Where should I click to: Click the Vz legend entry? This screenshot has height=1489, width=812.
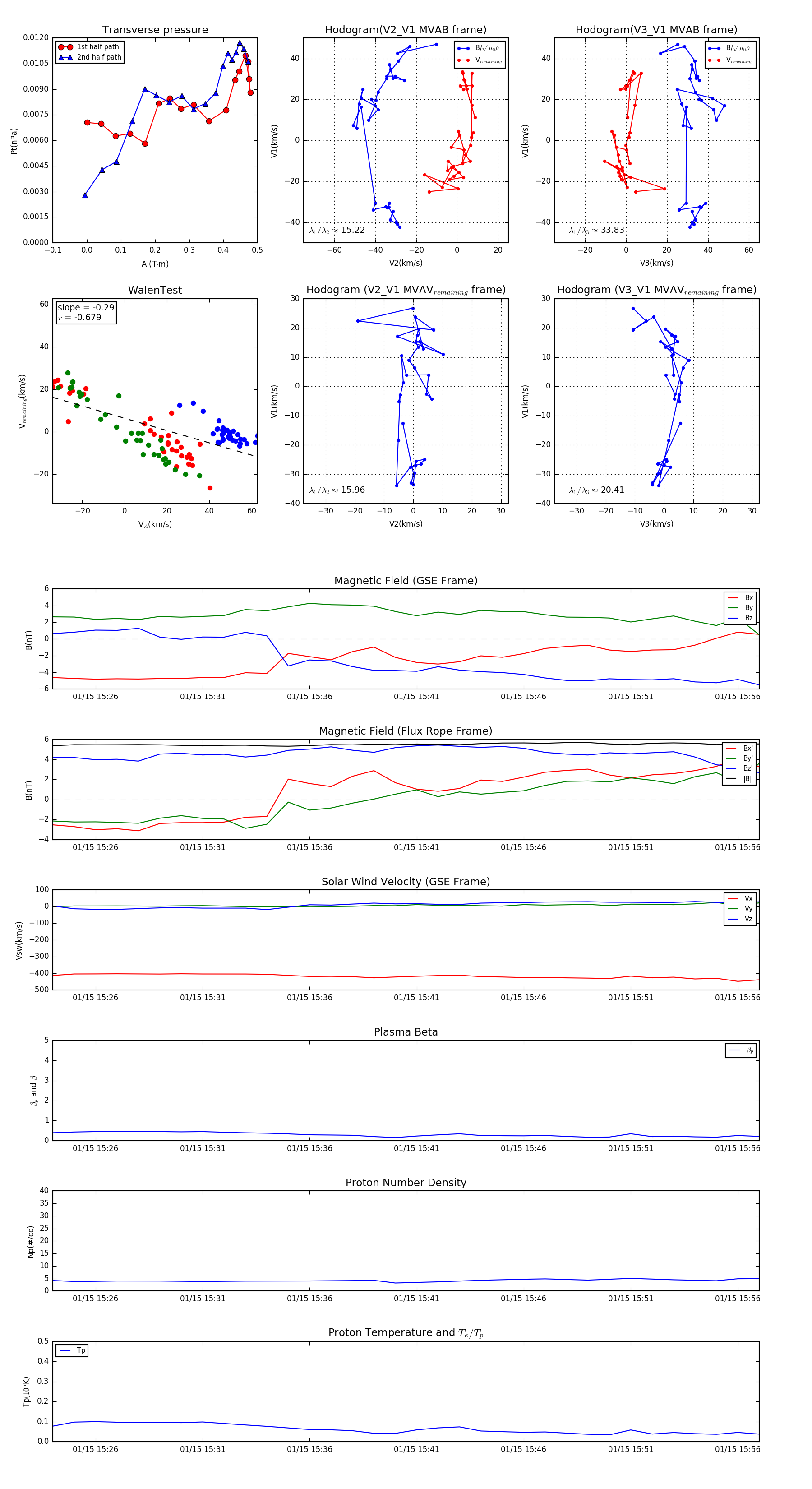pyautogui.click(x=740, y=919)
